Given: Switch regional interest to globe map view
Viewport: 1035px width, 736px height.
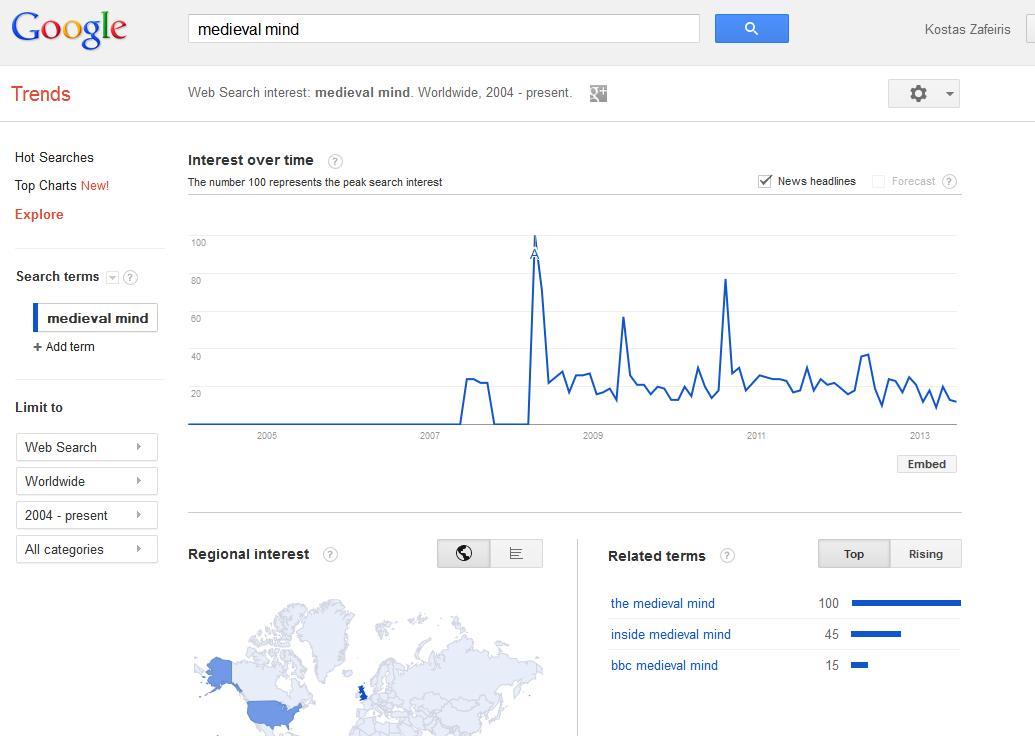Looking at the screenshot, I should (x=464, y=553).
